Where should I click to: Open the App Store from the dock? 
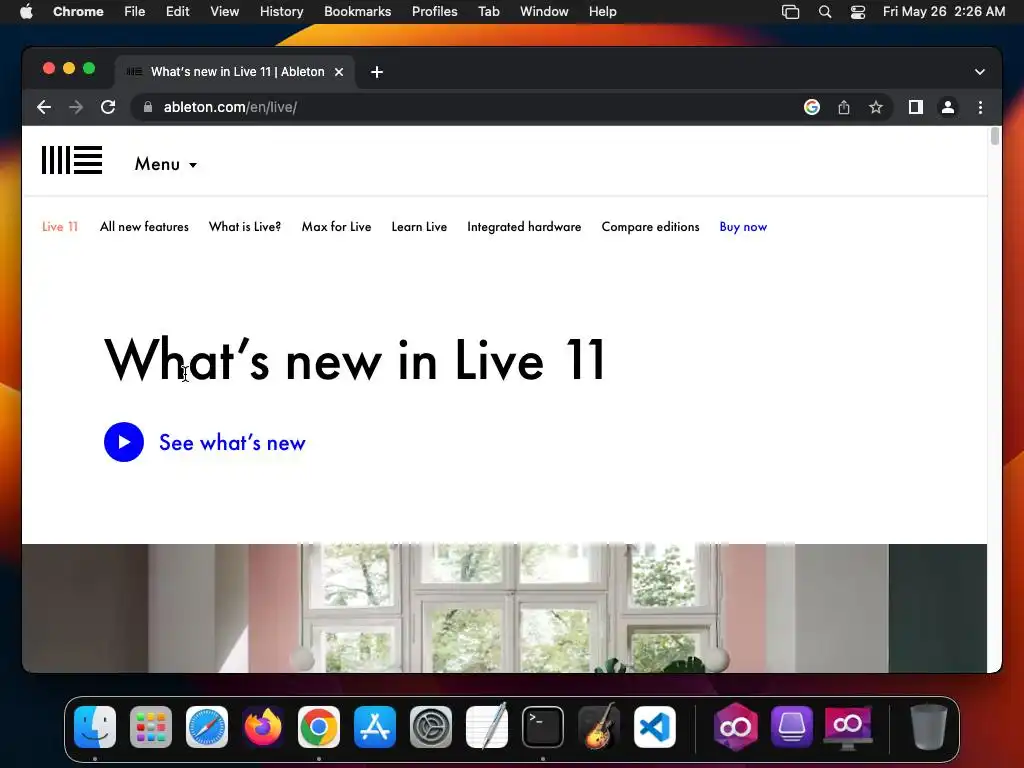pyautogui.click(x=375, y=727)
